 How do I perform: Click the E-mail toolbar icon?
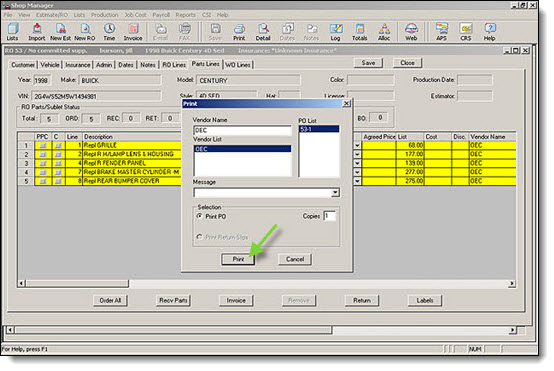[x=161, y=32]
